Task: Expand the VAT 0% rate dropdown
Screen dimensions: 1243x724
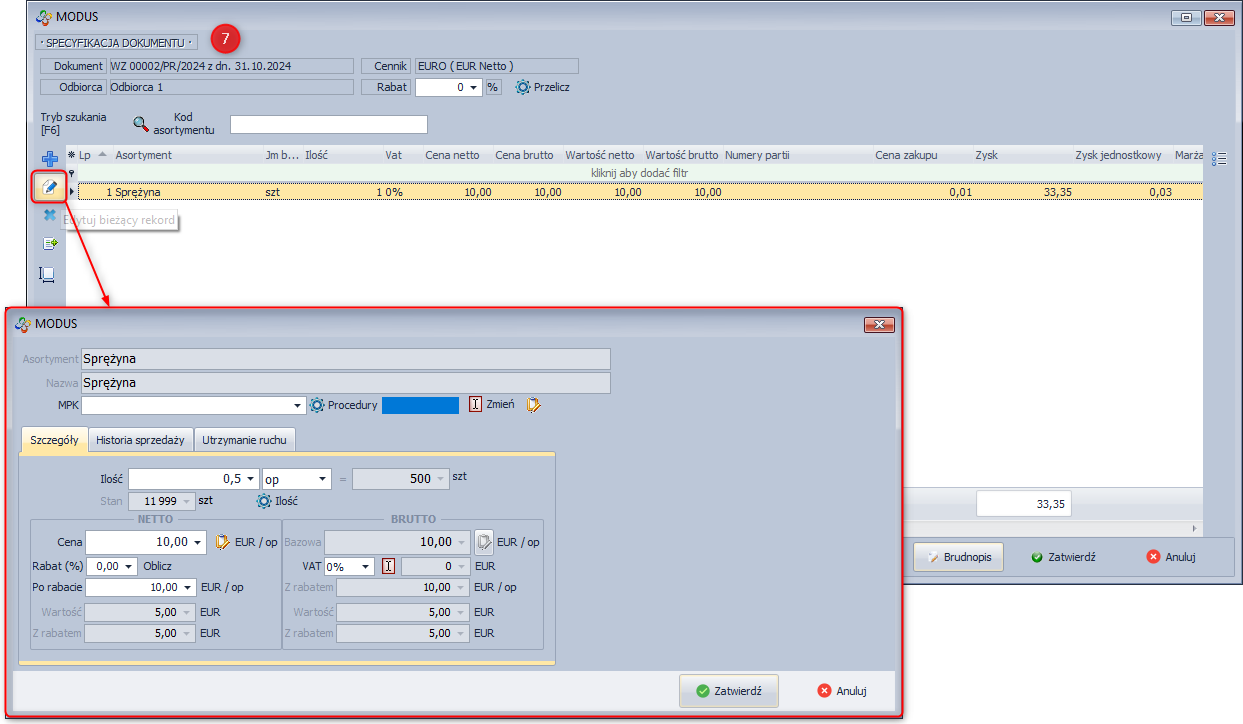Action: [x=366, y=567]
